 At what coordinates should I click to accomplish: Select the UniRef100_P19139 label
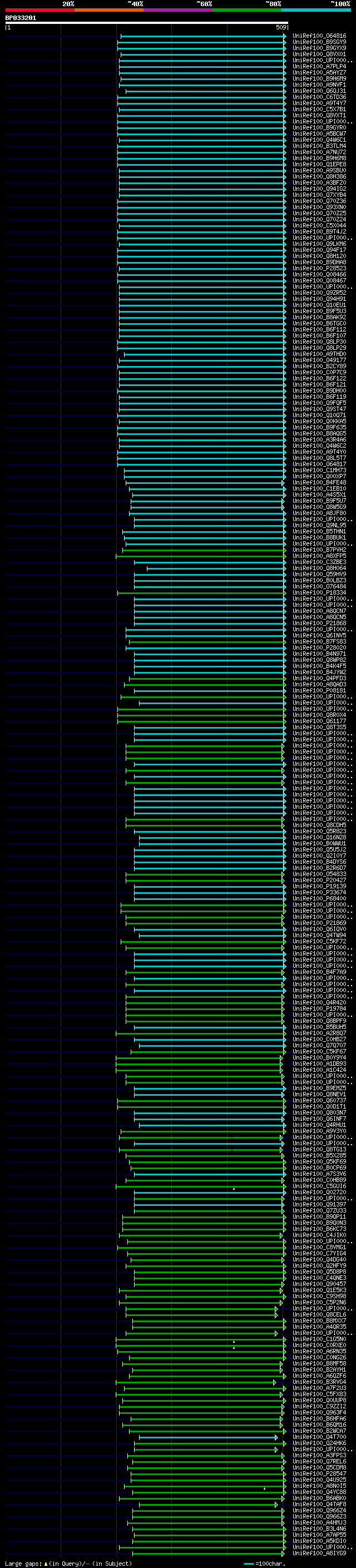319,886
